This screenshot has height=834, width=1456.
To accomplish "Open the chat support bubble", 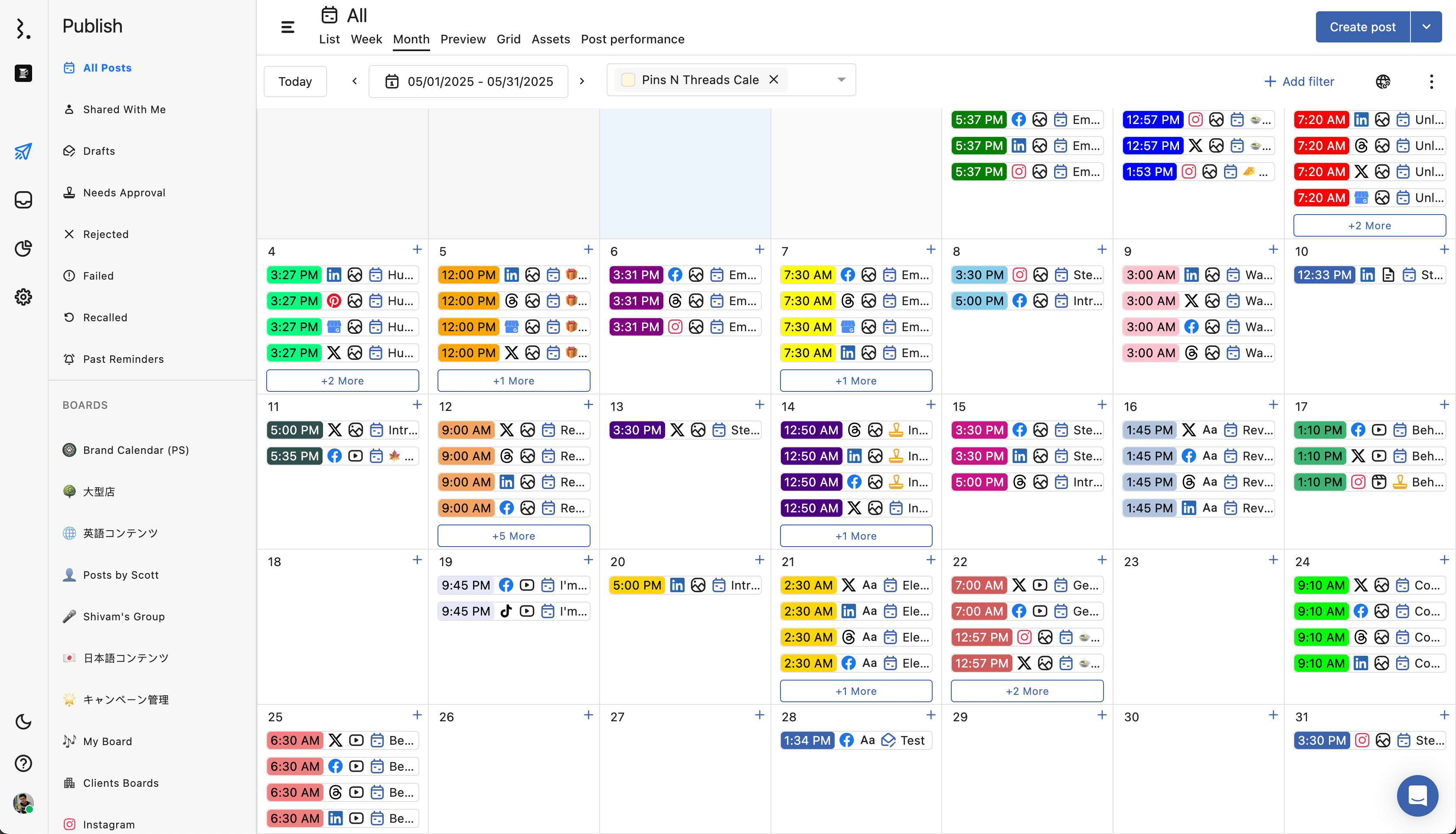I will [x=1417, y=795].
